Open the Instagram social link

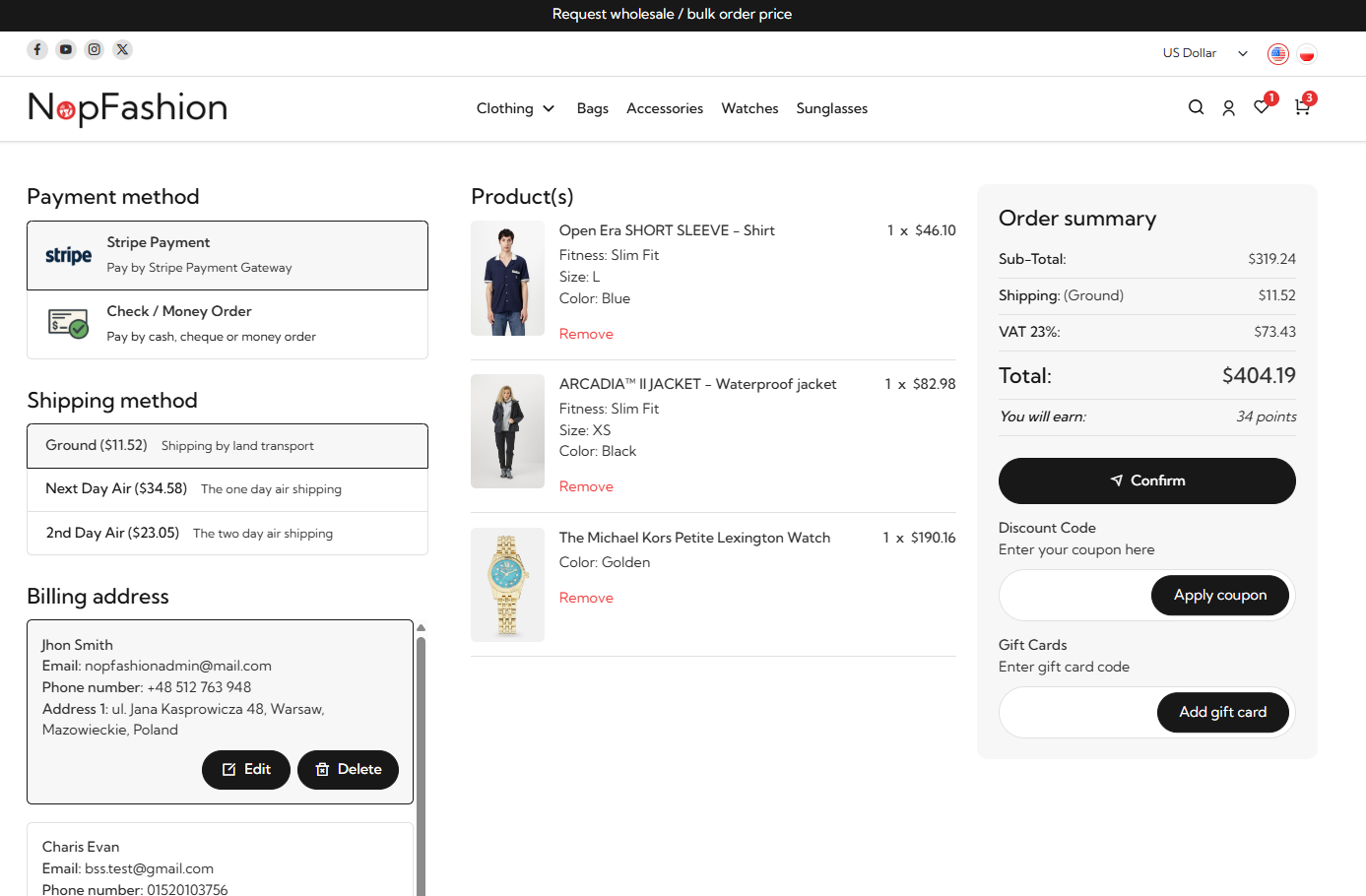pyautogui.click(x=95, y=49)
